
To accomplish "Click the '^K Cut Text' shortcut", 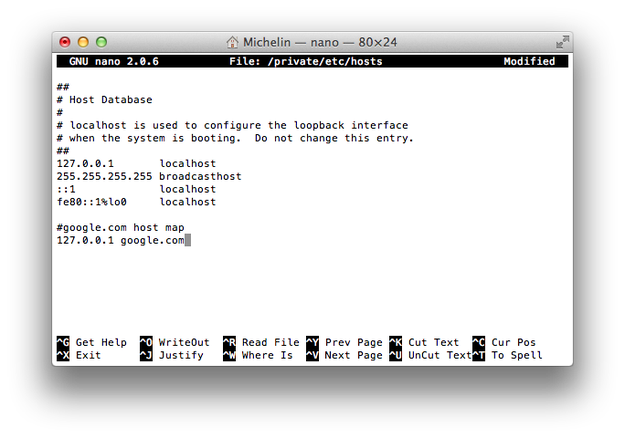I will (x=424, y=342).
